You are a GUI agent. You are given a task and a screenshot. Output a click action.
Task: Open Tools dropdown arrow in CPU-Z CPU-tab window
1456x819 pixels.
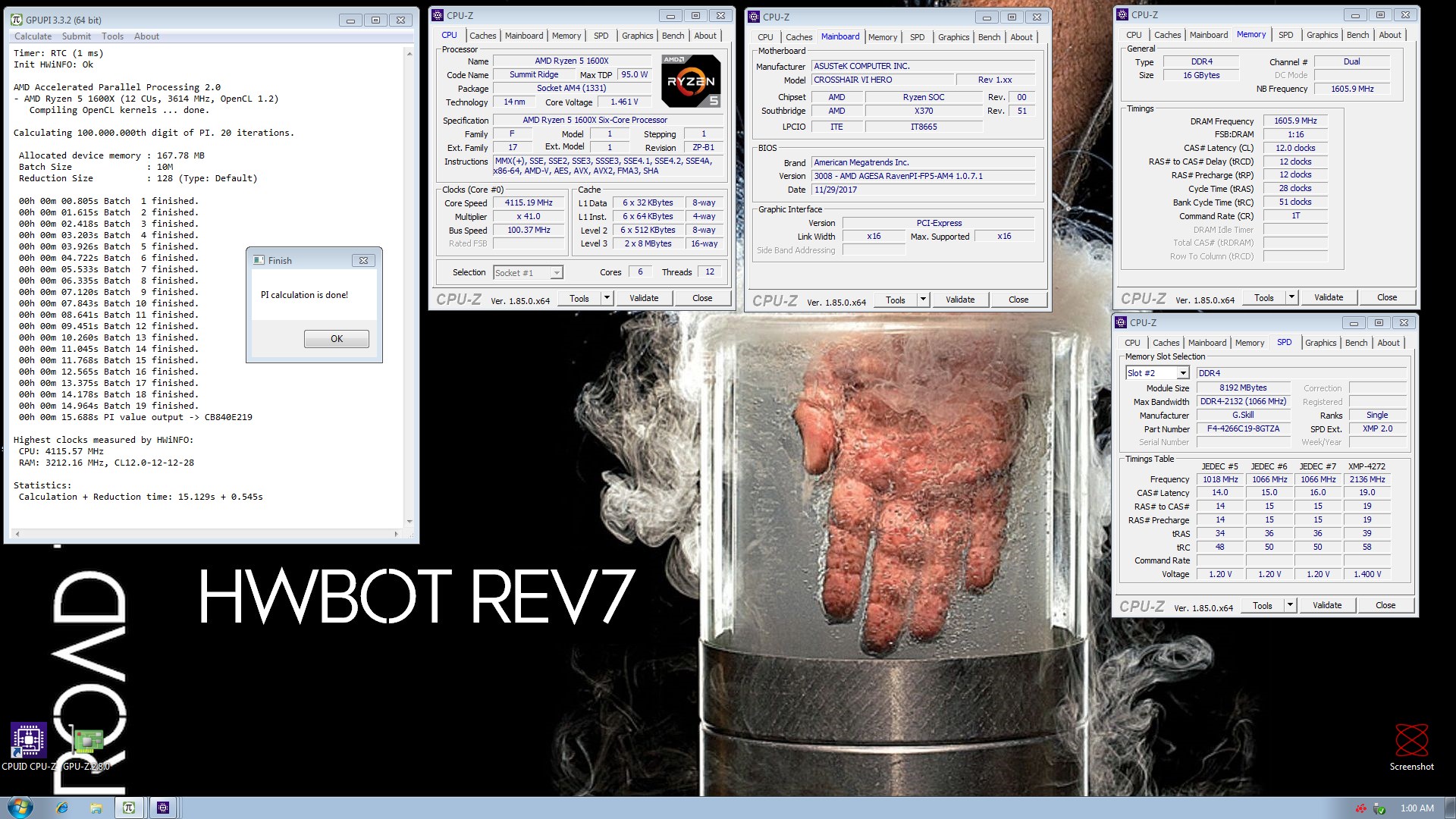click(x=607, y=298)
